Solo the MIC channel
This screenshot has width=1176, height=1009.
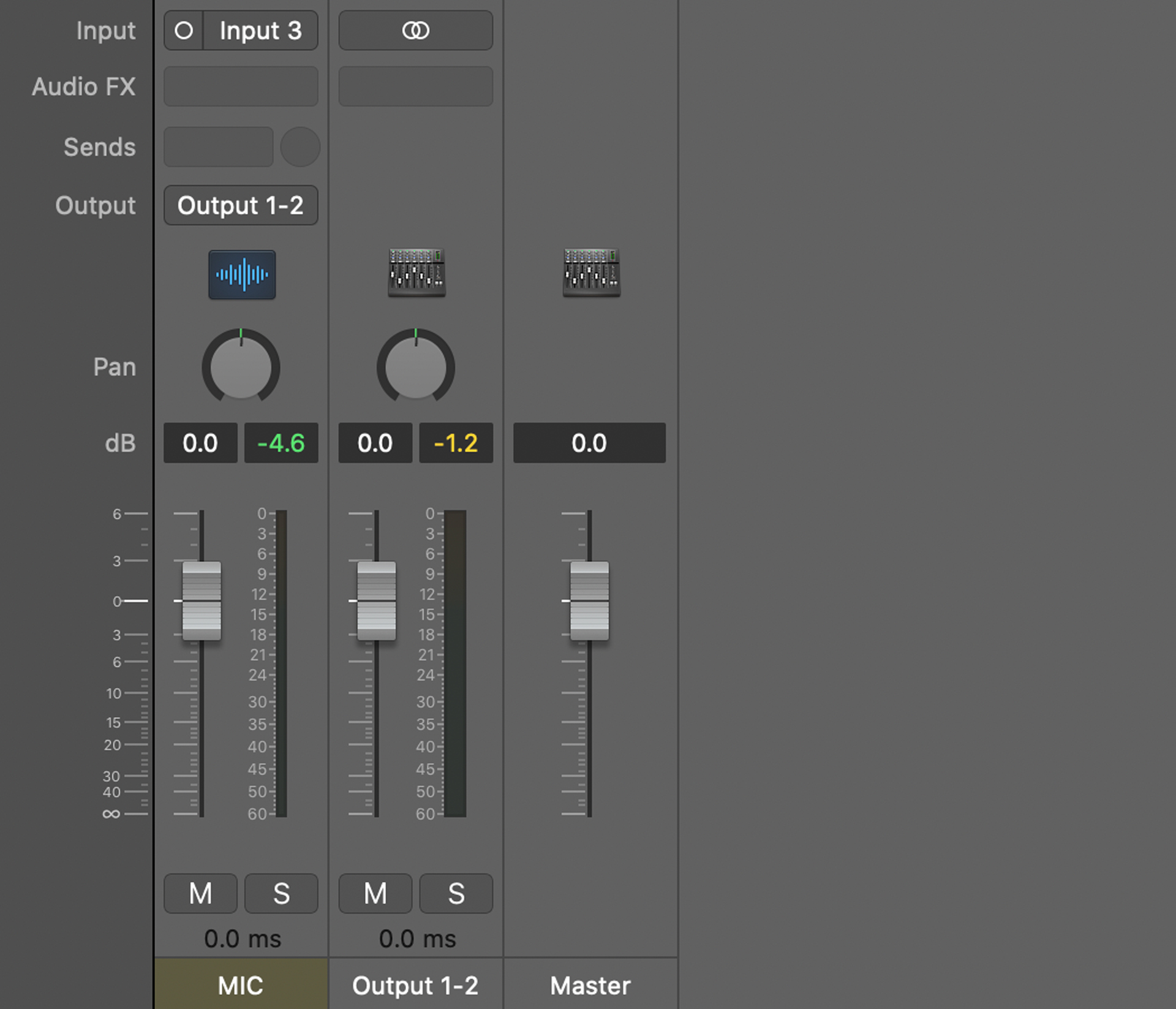coord(281,894)
